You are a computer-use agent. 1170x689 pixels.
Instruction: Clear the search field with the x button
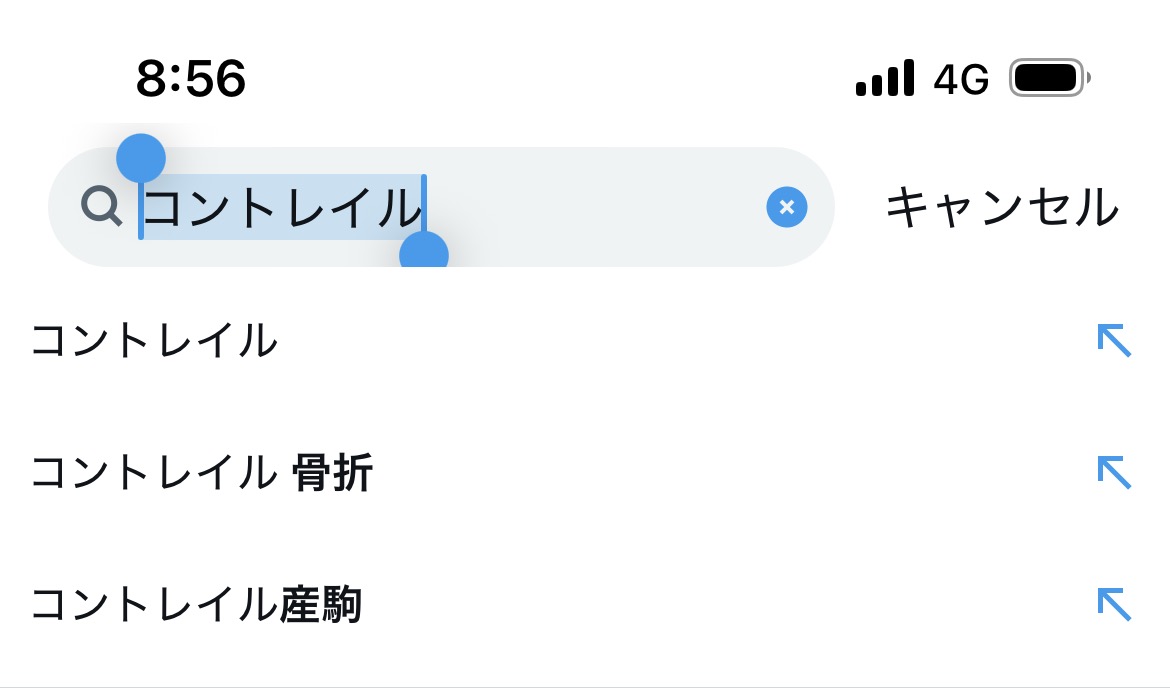tap(787, 207)
